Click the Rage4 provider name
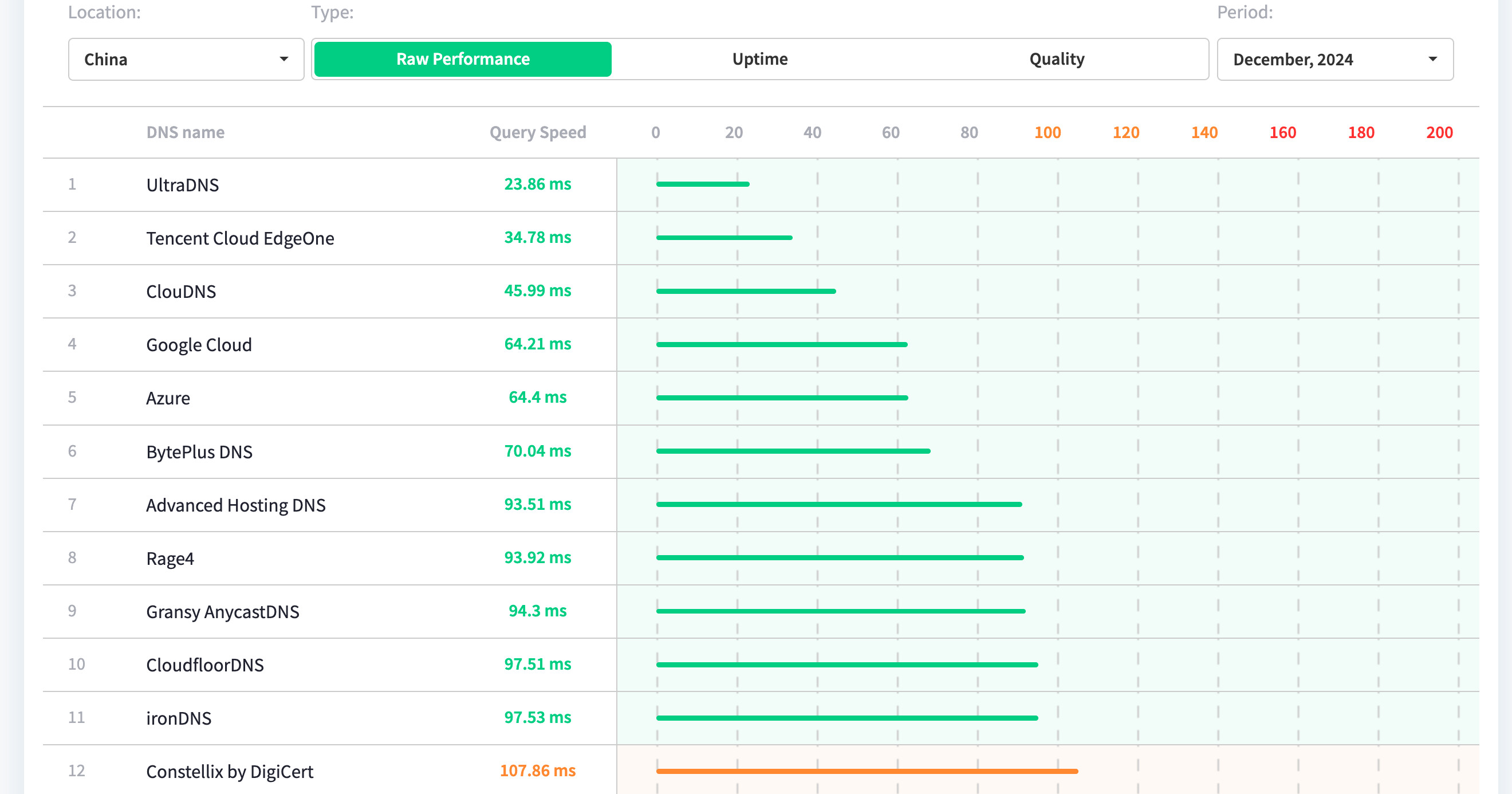 pyautogui.click(x=170, y=559)
